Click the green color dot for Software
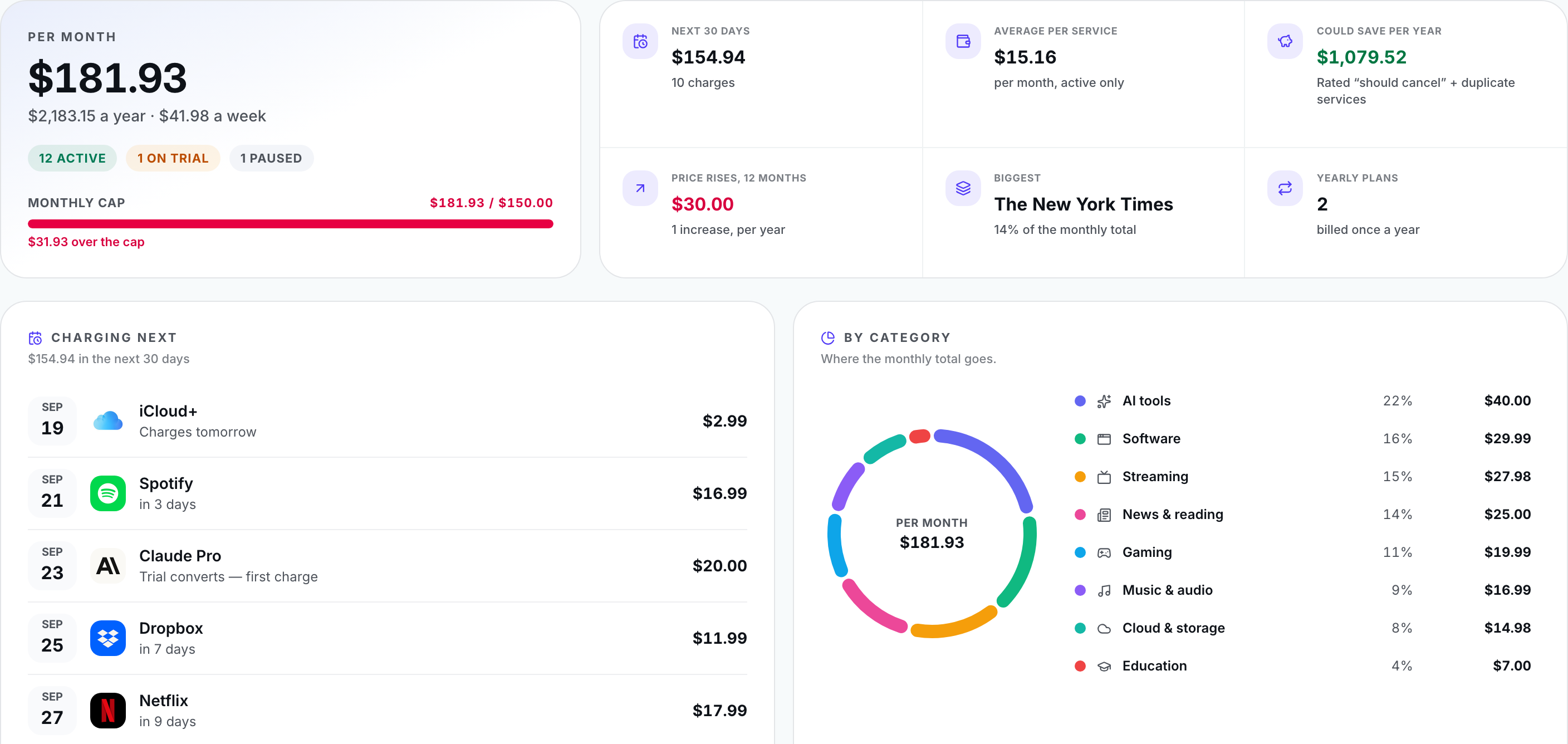The height and width of the screenshot is (744, 1568). click(x=1080, y=438)
